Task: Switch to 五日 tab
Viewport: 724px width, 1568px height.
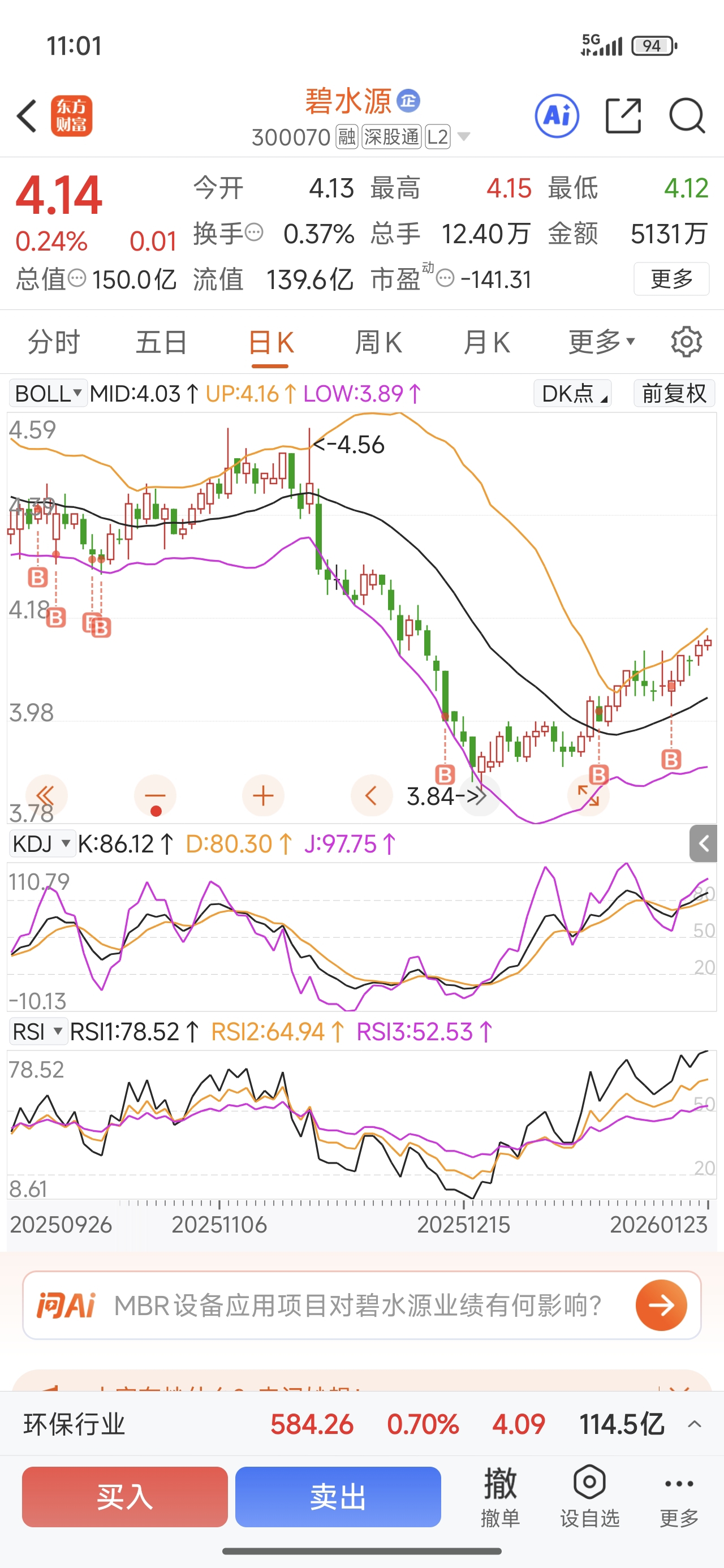Action: point(161,342)
